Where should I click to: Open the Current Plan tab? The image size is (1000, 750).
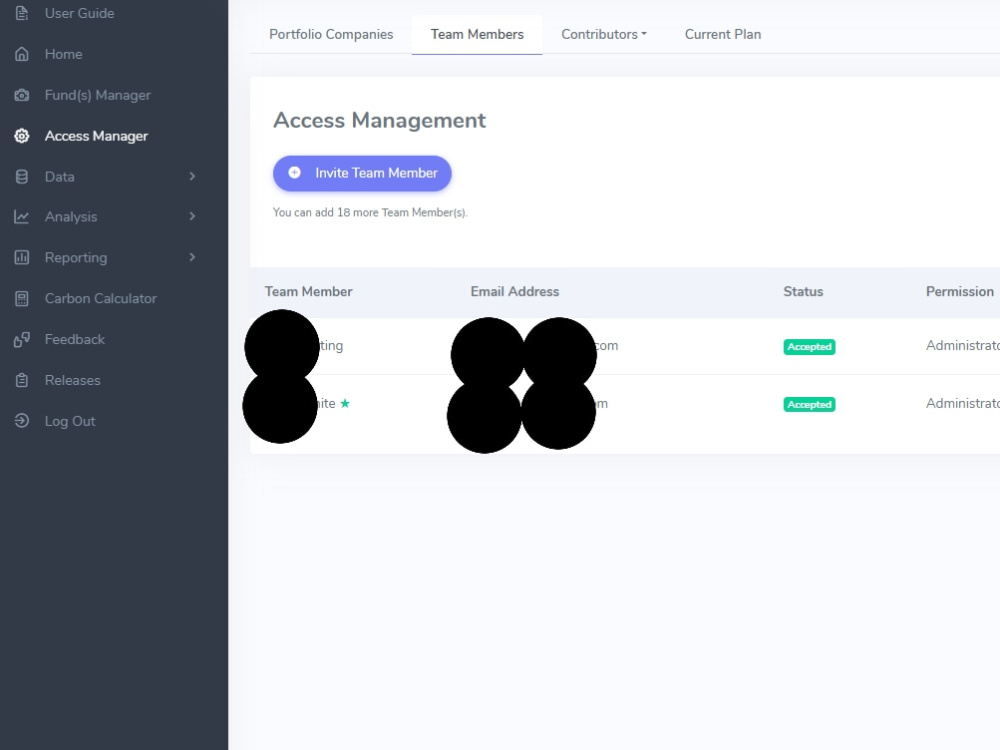click(723, 34)
